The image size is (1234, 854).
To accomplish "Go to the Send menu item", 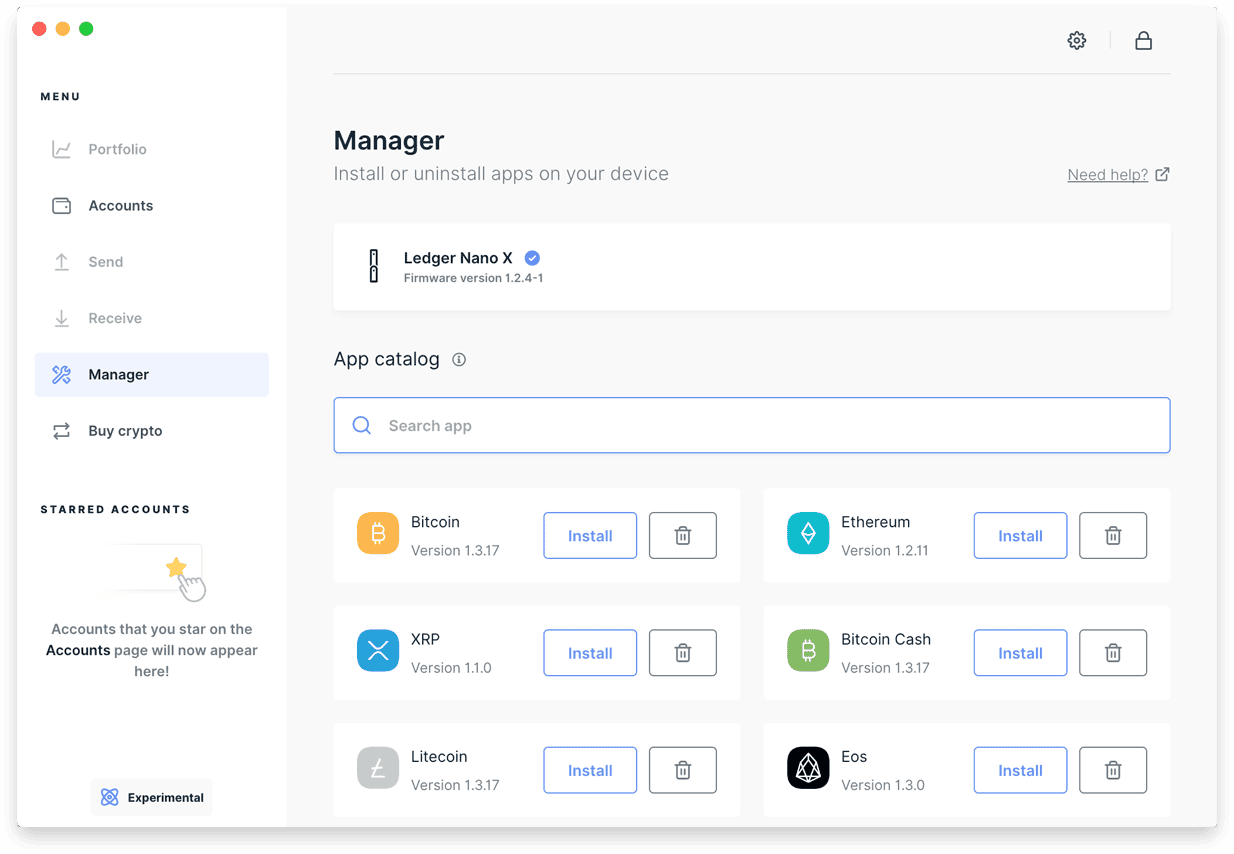I will coord(152,262).
